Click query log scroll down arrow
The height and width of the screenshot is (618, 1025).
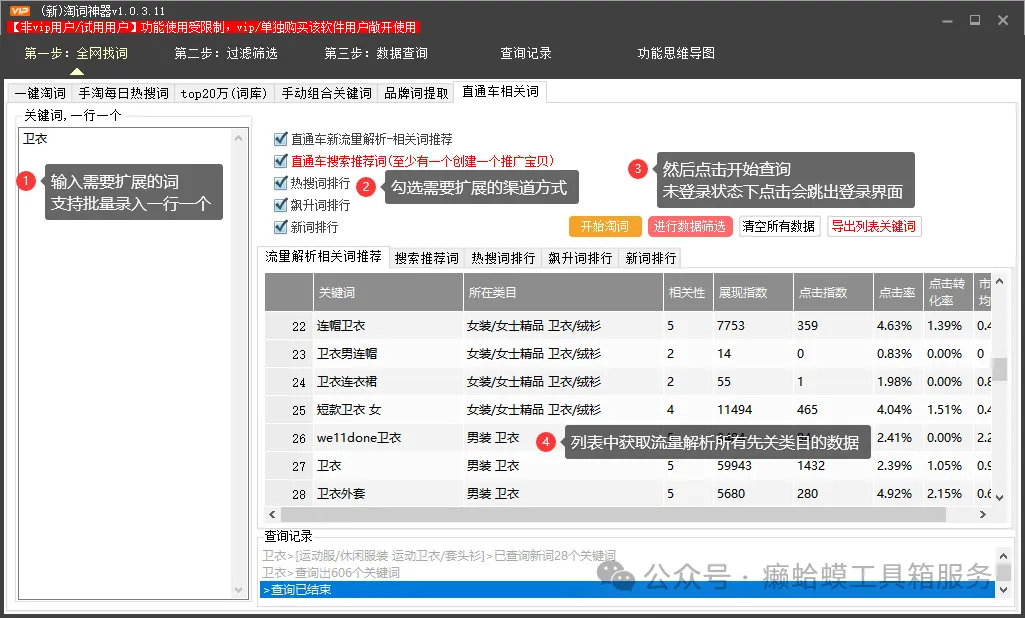pyautogui.click(x=1003, y=590)
